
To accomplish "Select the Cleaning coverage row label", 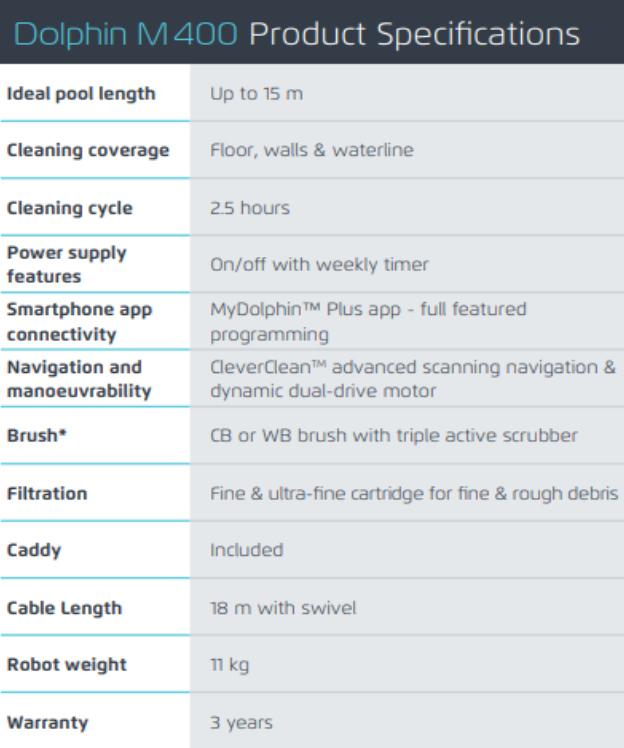I will coord(88,151).
